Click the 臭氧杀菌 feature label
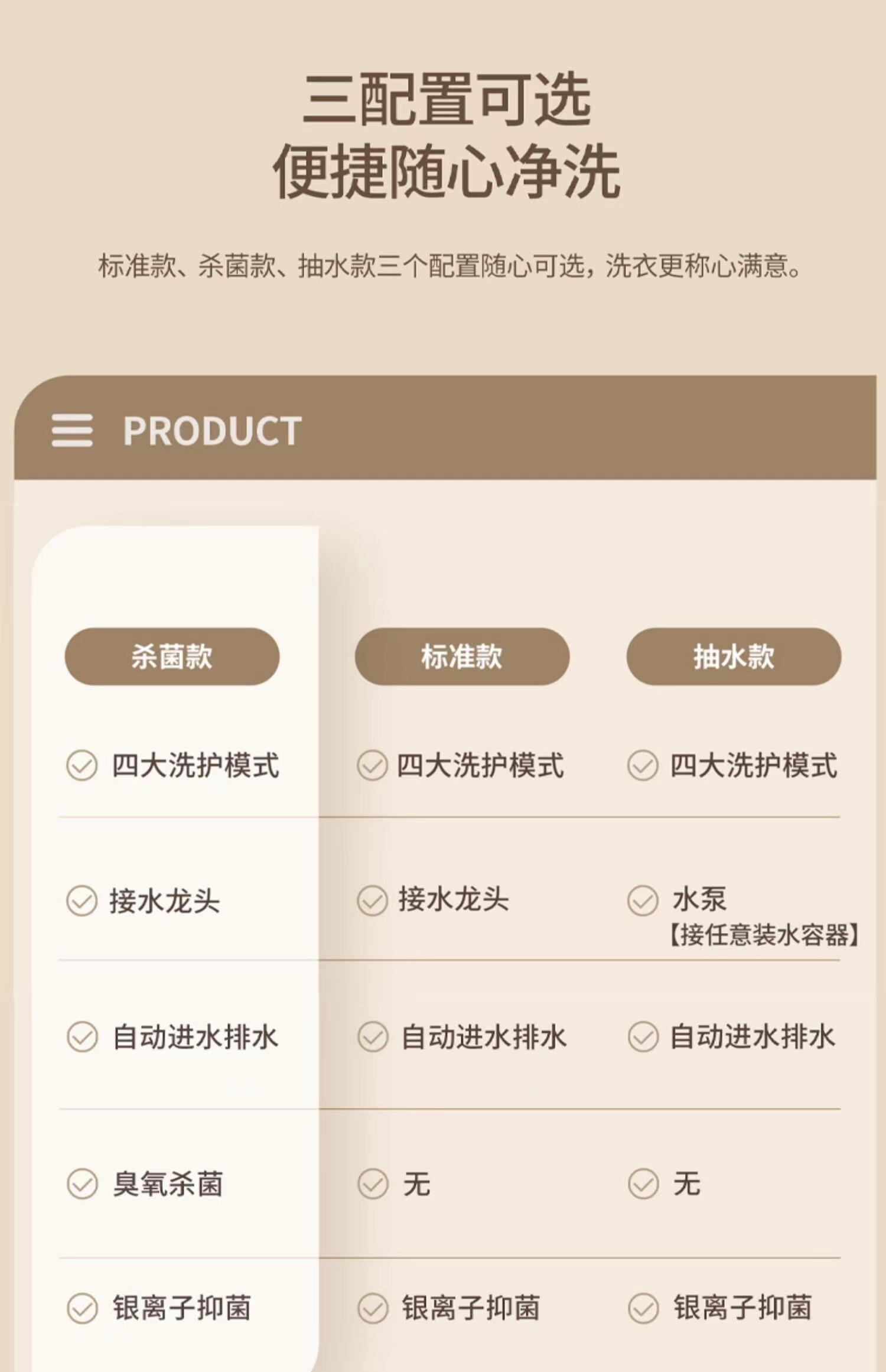 [168, 1184]
